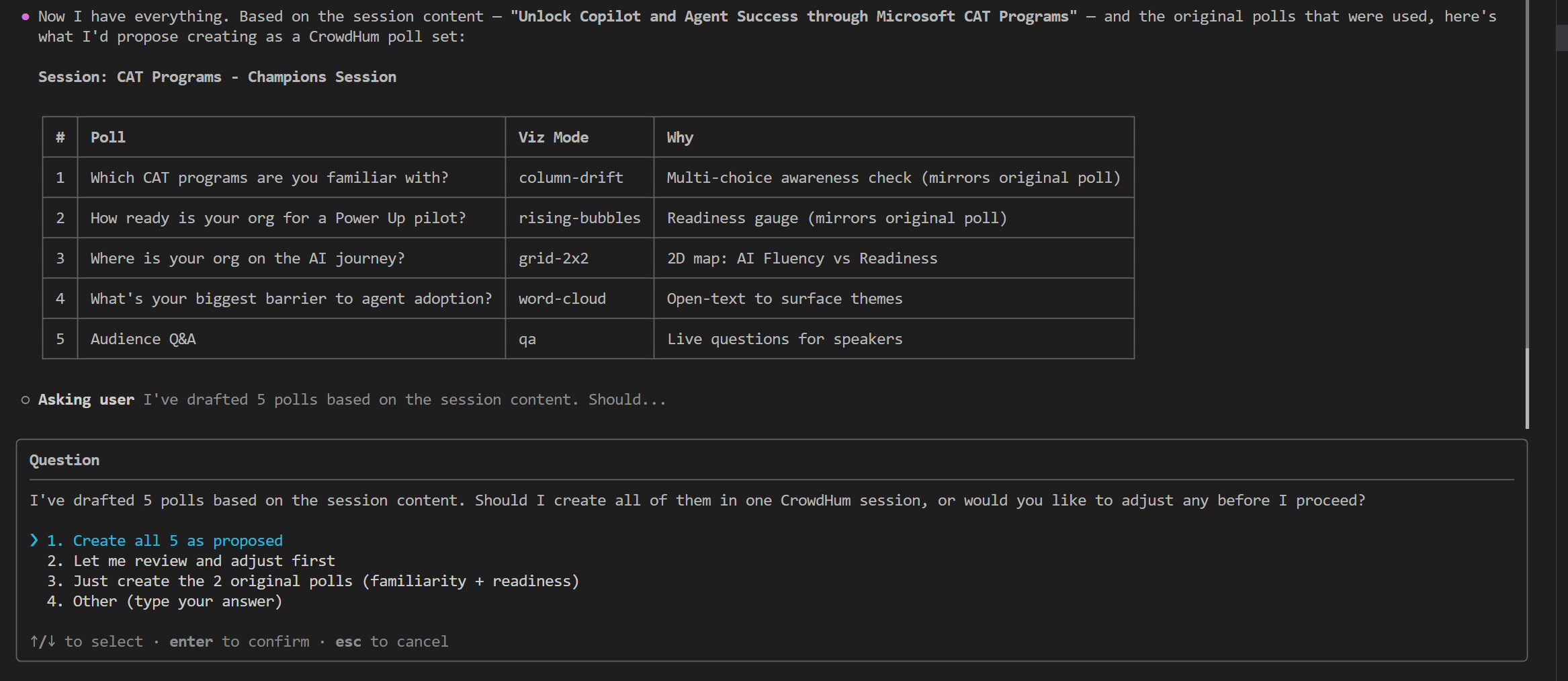This screenshot has width=1568, height=681.
Task: Choose option 2 'Let me review and adjust first'
Action: point(191,561)
